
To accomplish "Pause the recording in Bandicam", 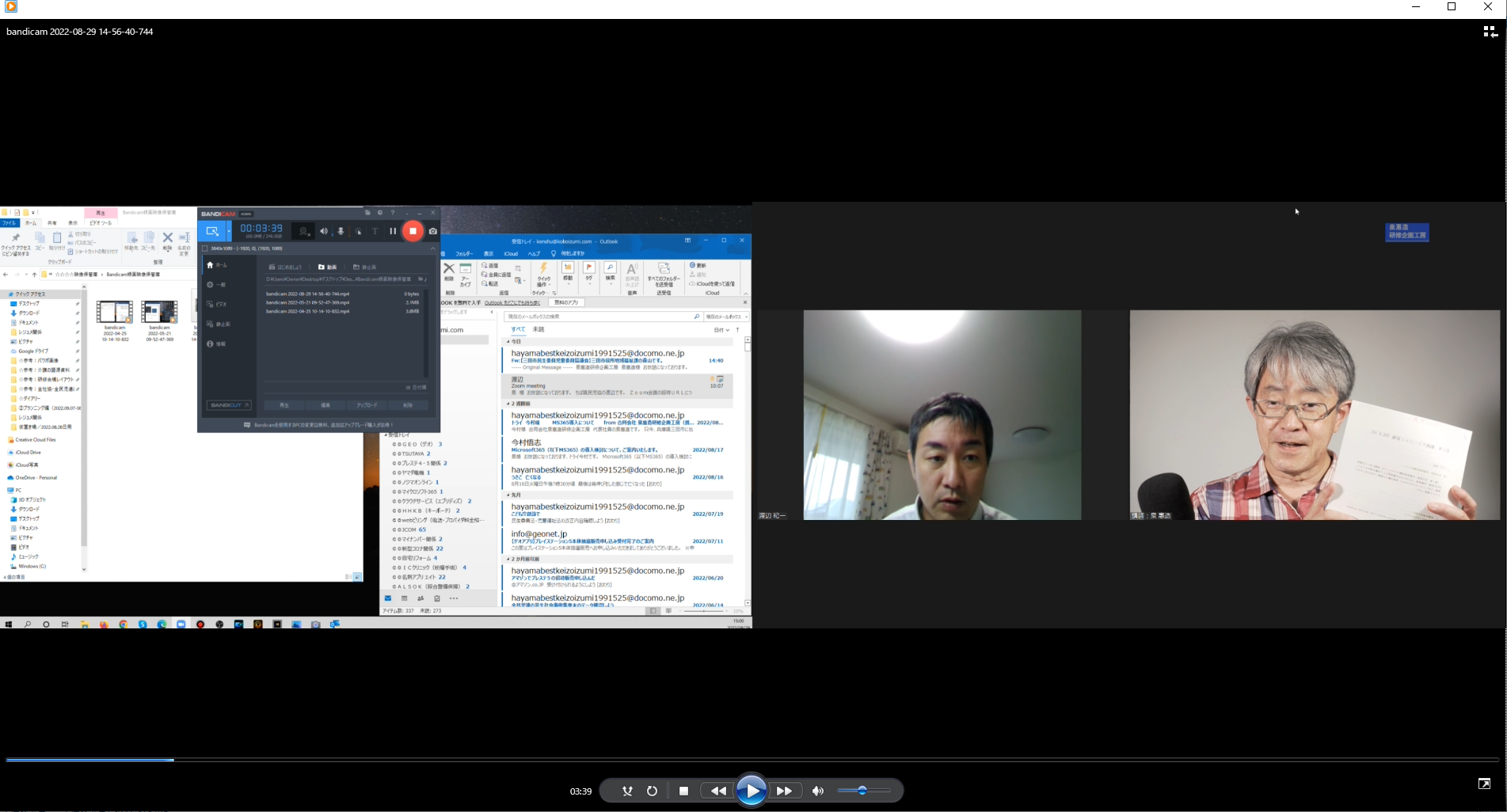I will (x=393, y=231).
